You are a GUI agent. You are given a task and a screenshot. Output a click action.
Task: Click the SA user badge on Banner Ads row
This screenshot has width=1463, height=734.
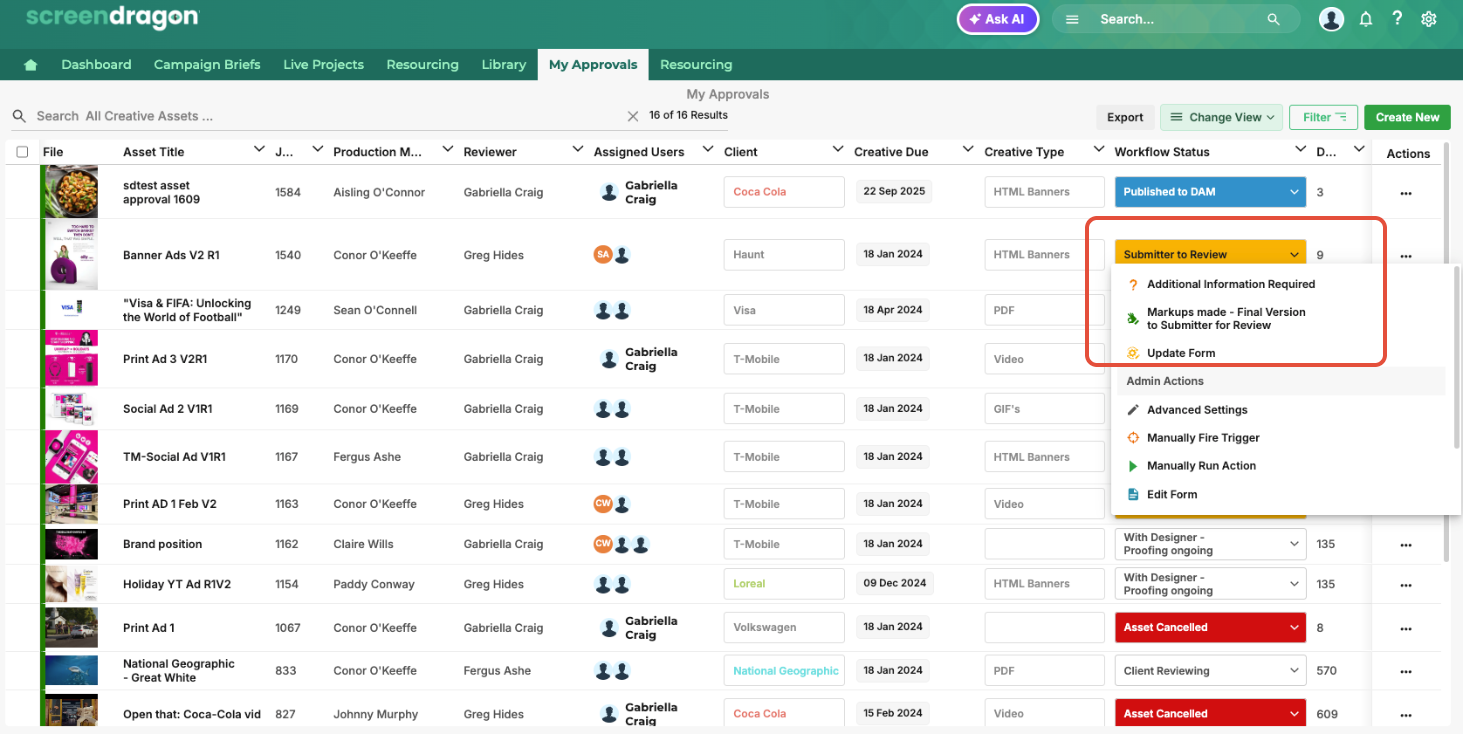click(602, 254)
